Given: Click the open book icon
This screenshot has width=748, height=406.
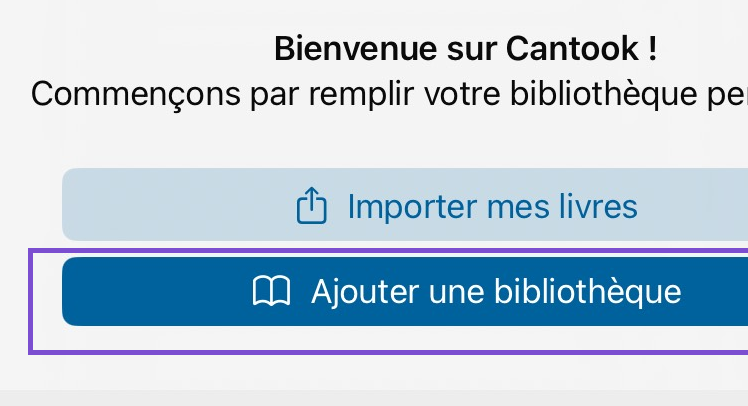Looking at the screenshot, I should pyautogui.click(x=271, y=292).
